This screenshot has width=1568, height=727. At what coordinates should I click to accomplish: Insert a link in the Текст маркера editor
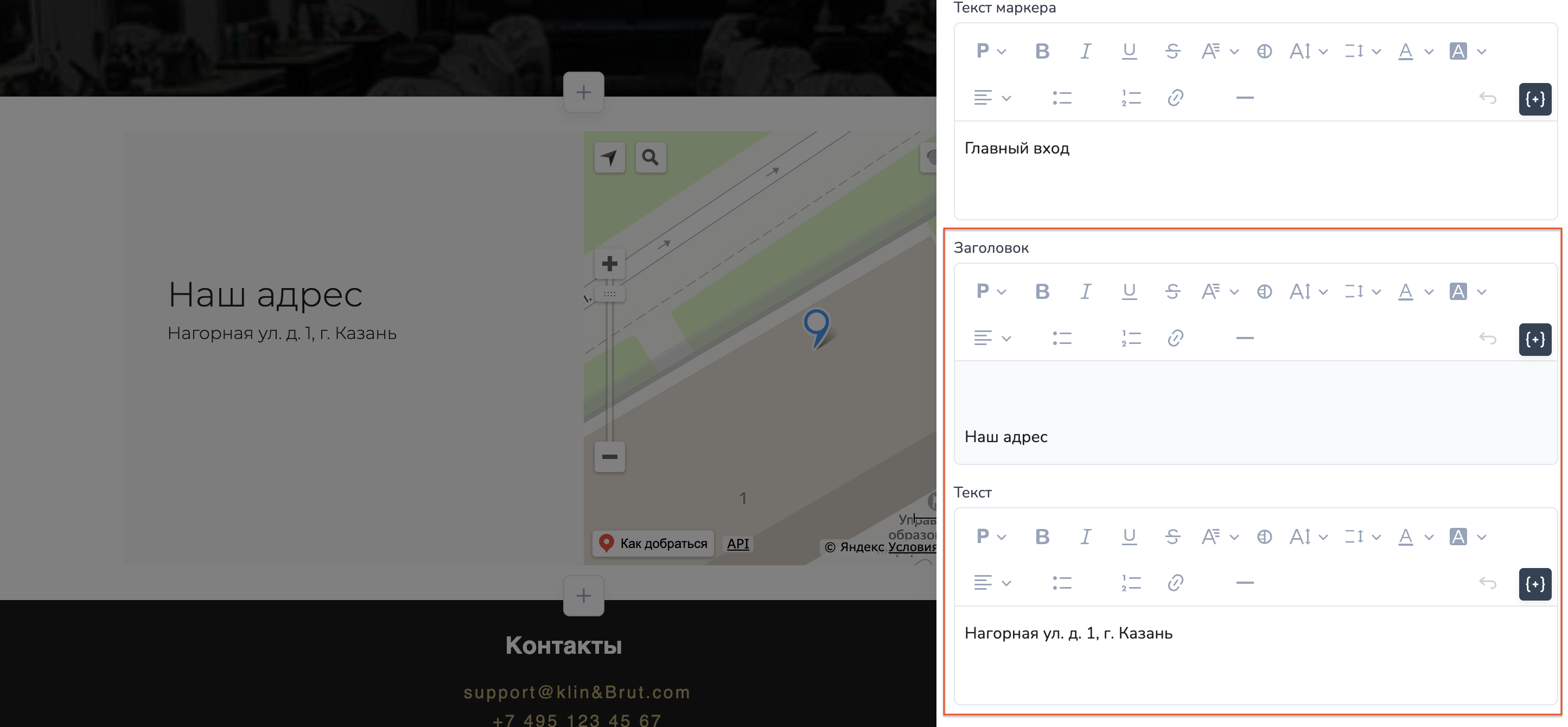click(1175, 98)
